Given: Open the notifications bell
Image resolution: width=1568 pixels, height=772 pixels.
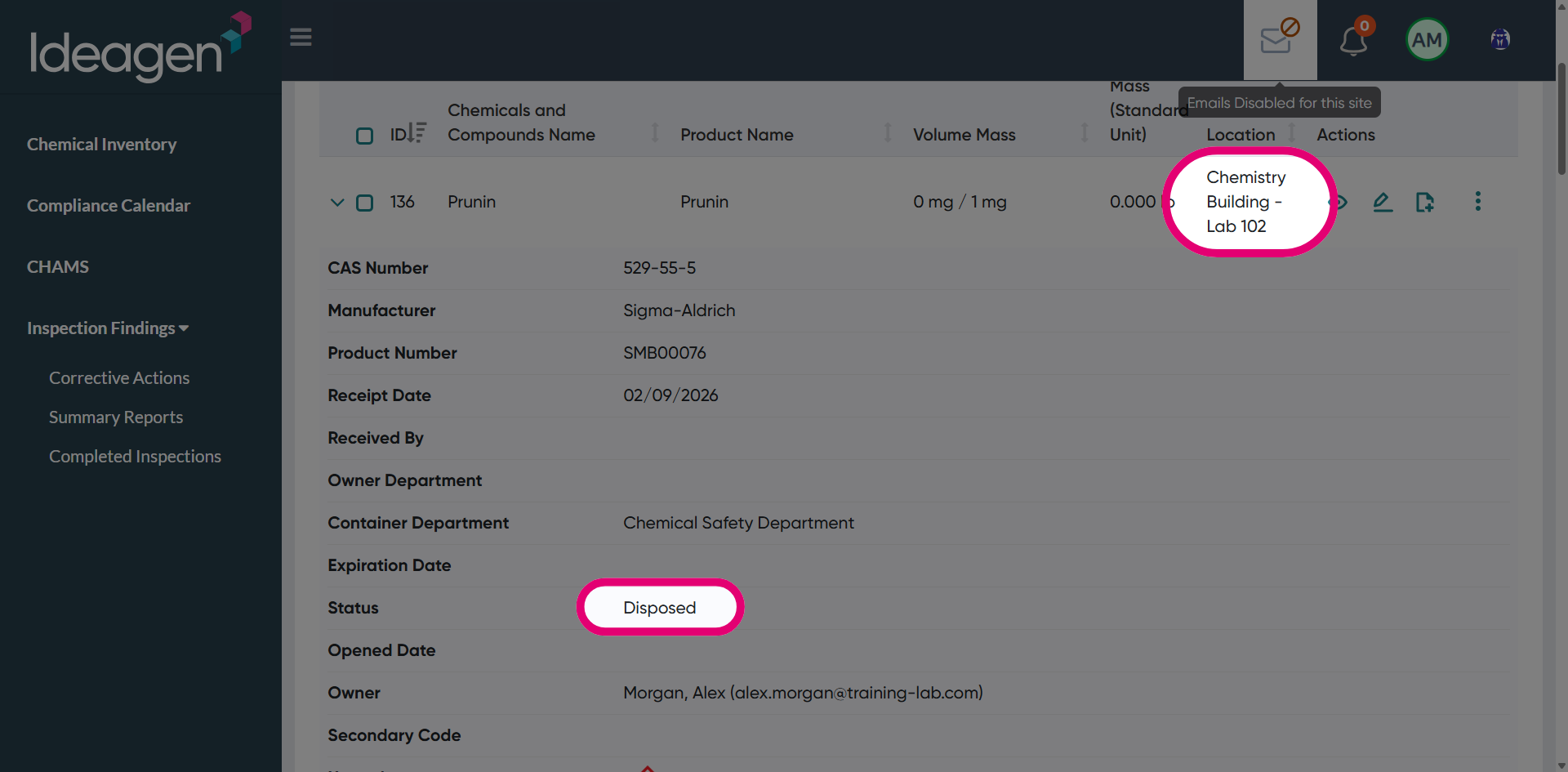Looking at the screenshot, I should [1353, 39].
